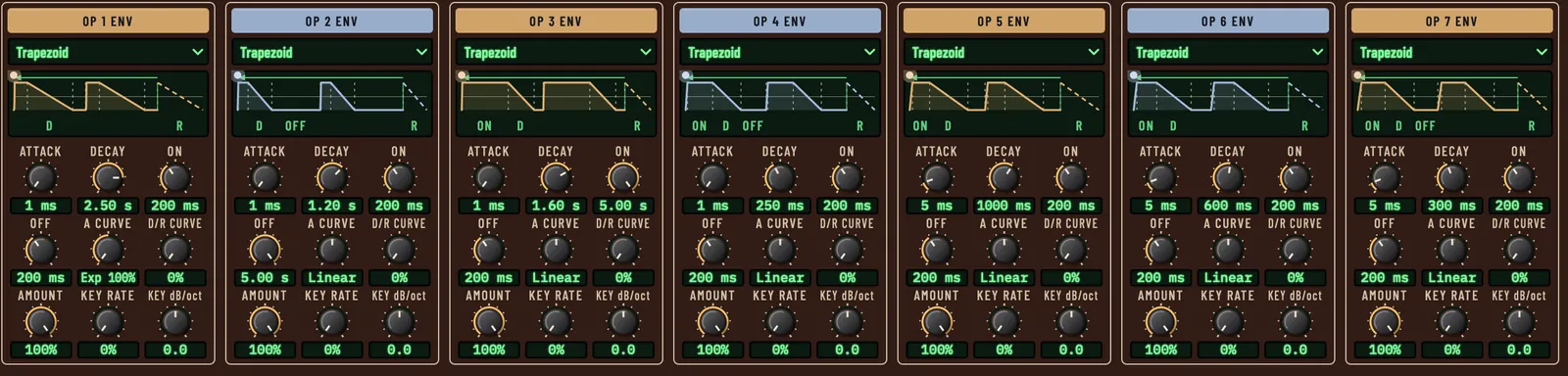Open the OP 1 ENV Trapezoid dropdown
The height and width of the screenshot is (376, 1568).
pos(108,52)
